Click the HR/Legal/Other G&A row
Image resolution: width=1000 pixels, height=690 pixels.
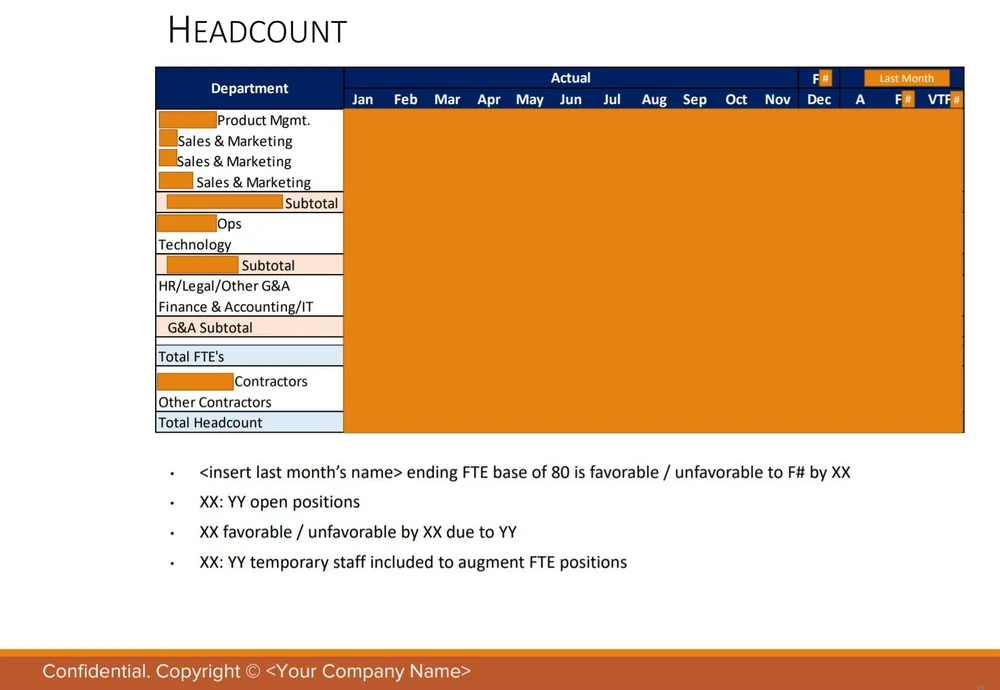[249, 286]
